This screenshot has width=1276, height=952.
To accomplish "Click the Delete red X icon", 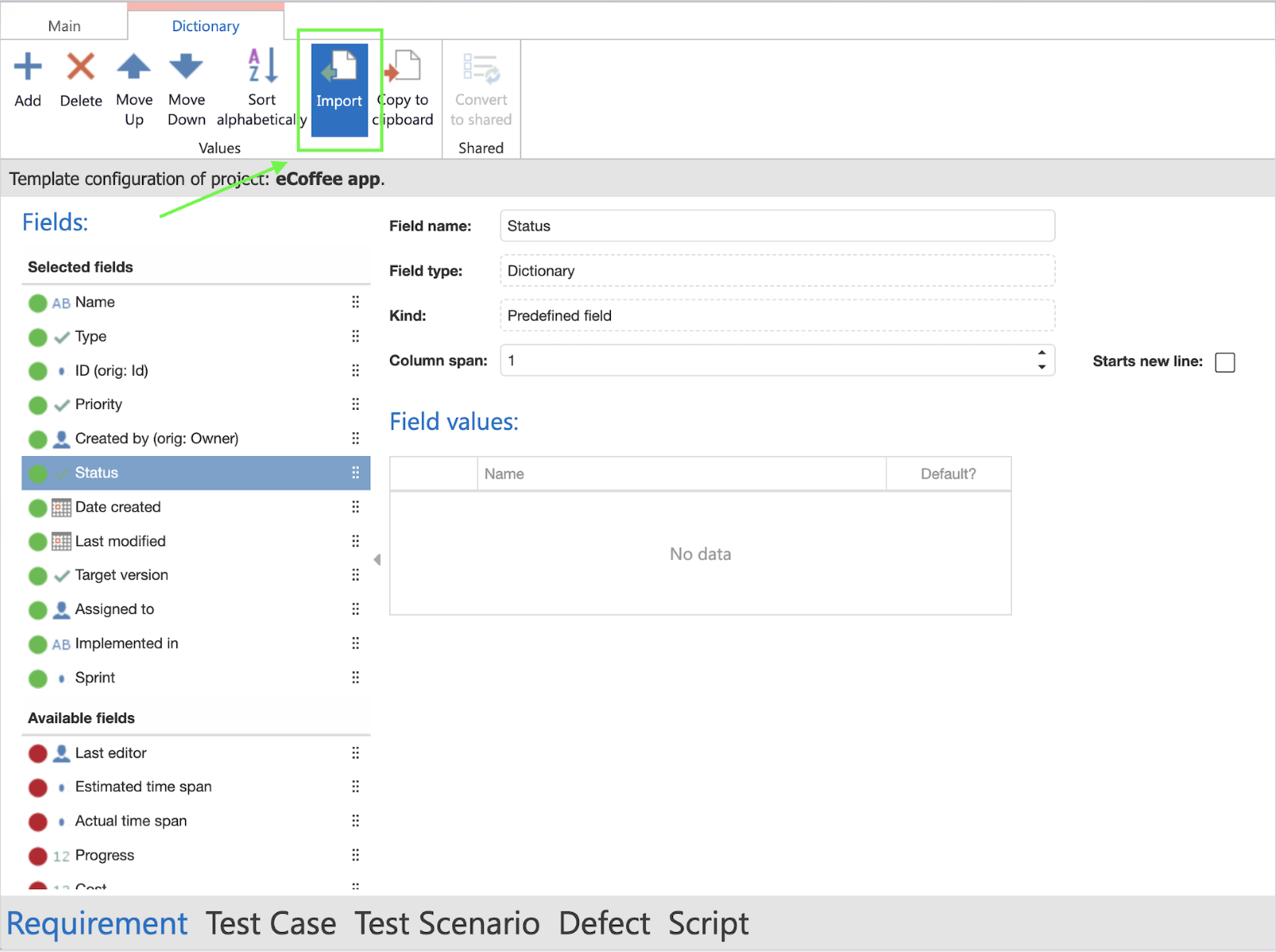I will point(81,68).
